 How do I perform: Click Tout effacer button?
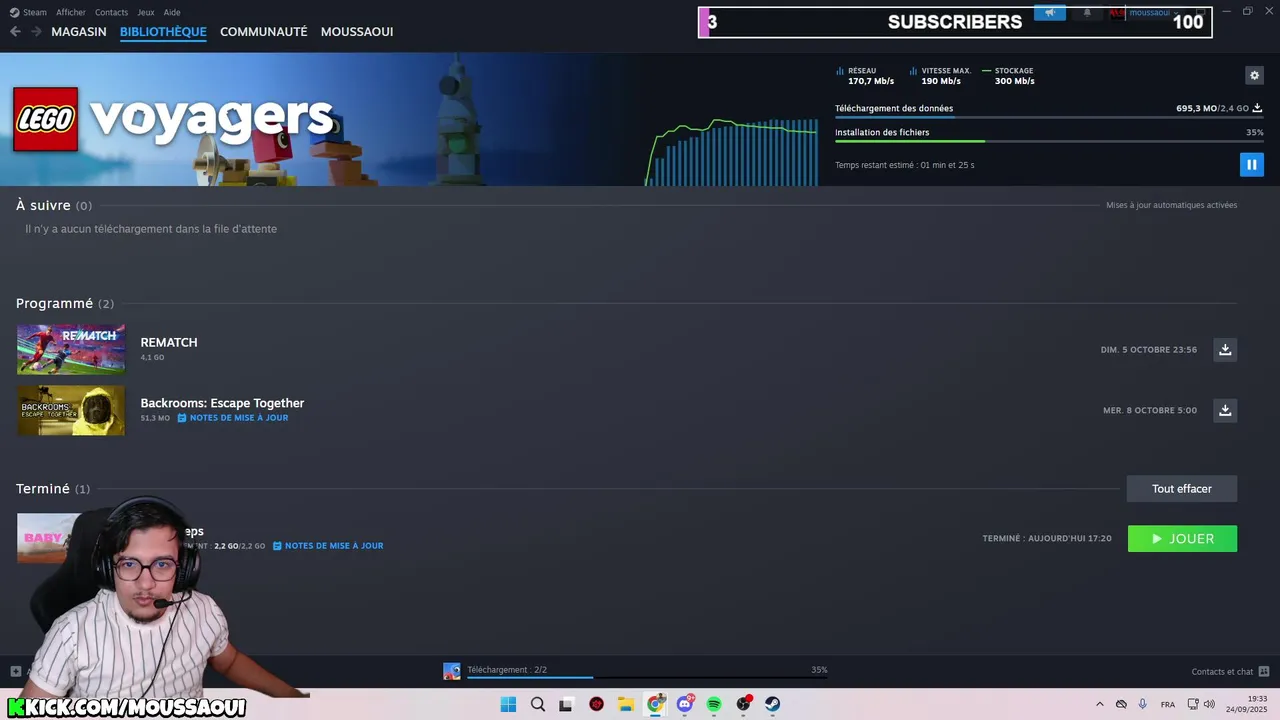coord(1182,489)
